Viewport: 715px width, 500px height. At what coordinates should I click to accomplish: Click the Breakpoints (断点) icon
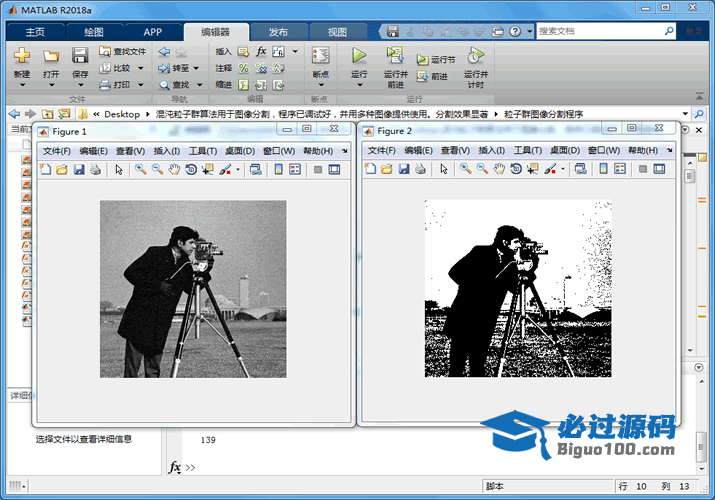(321, 56)
